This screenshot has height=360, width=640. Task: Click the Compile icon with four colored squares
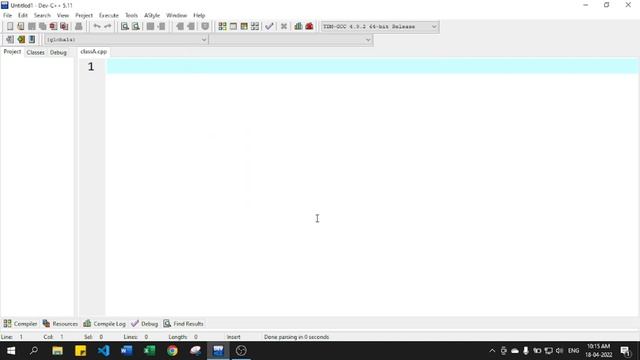click(222, 27)
